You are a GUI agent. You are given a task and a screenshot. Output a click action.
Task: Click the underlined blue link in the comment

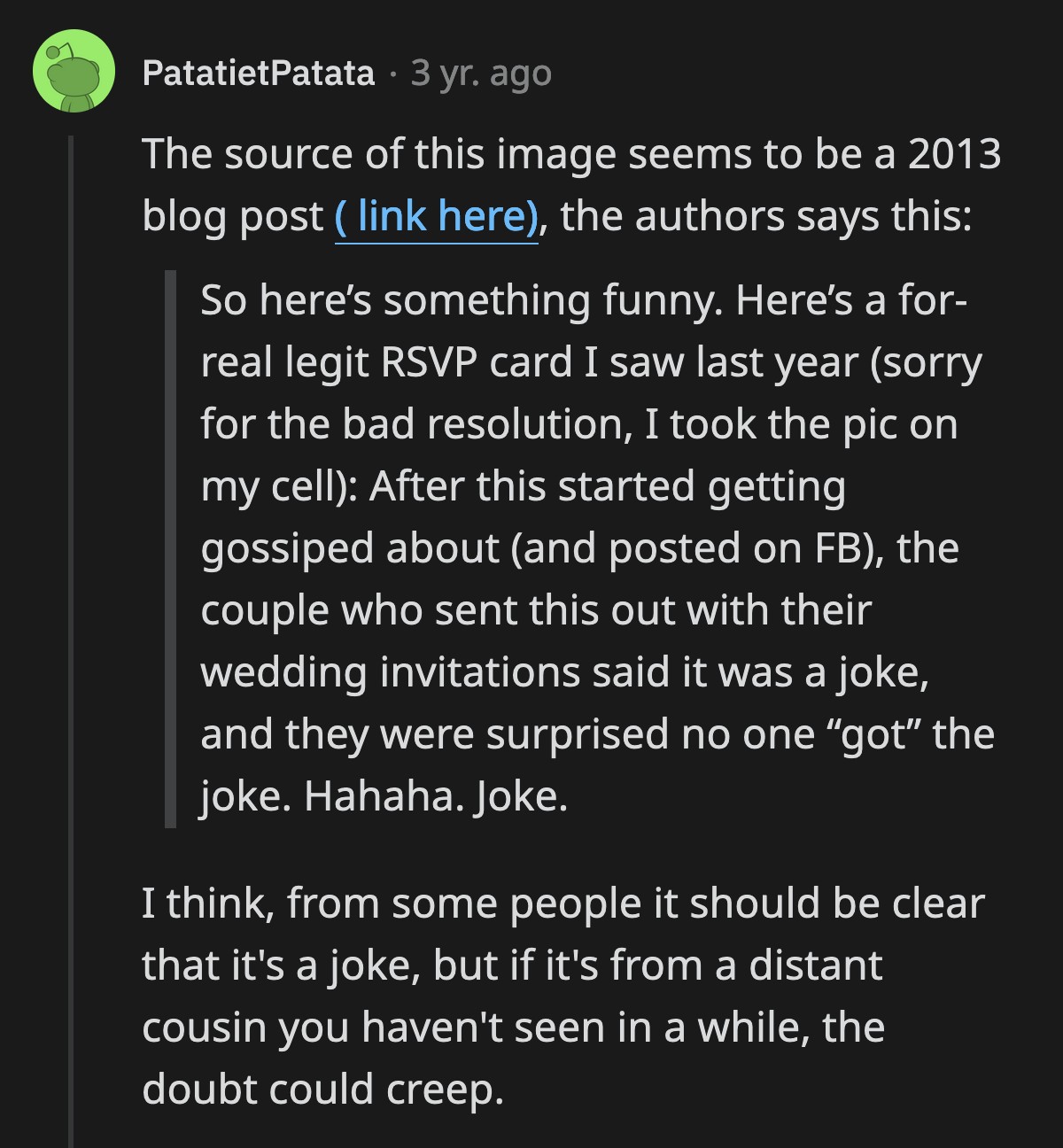(434, 215)
